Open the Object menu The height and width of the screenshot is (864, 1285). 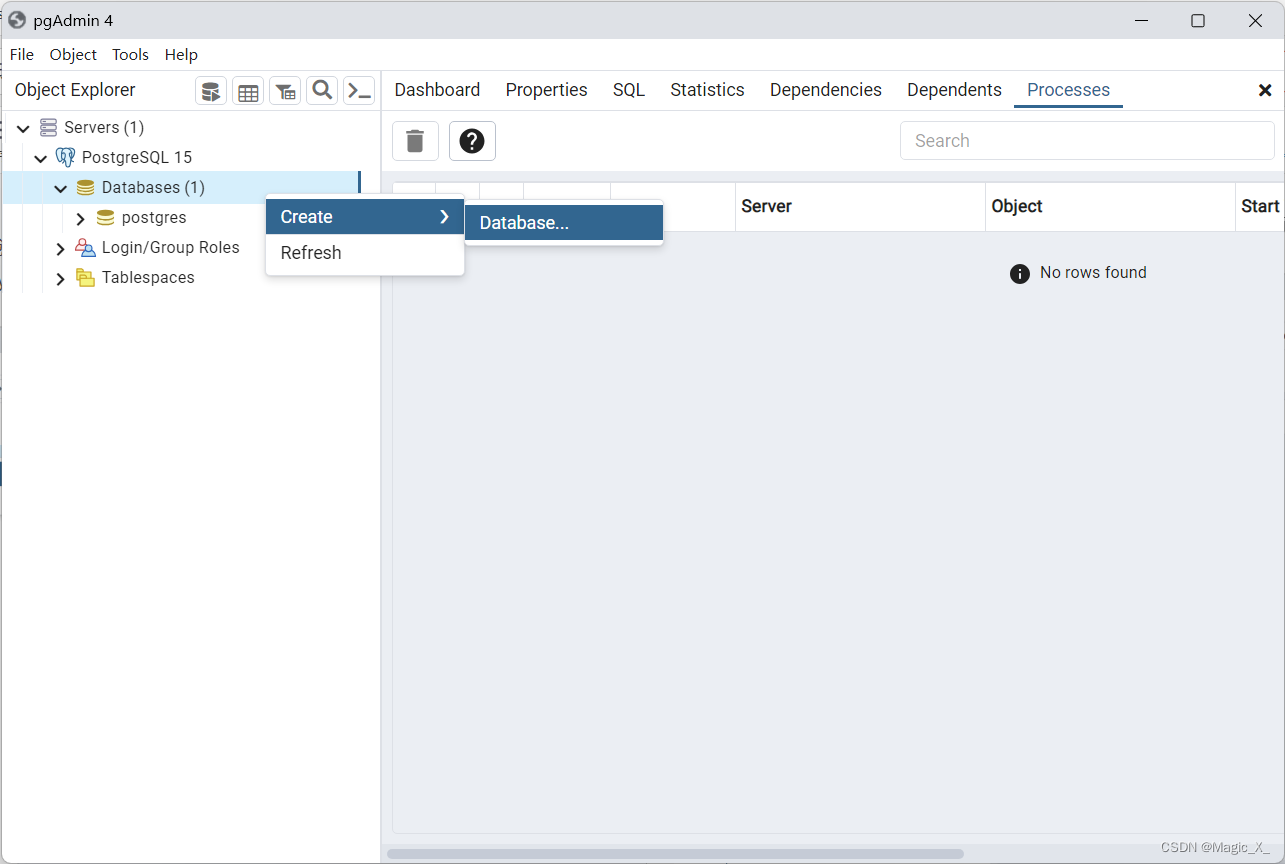[x=73, y=54]
